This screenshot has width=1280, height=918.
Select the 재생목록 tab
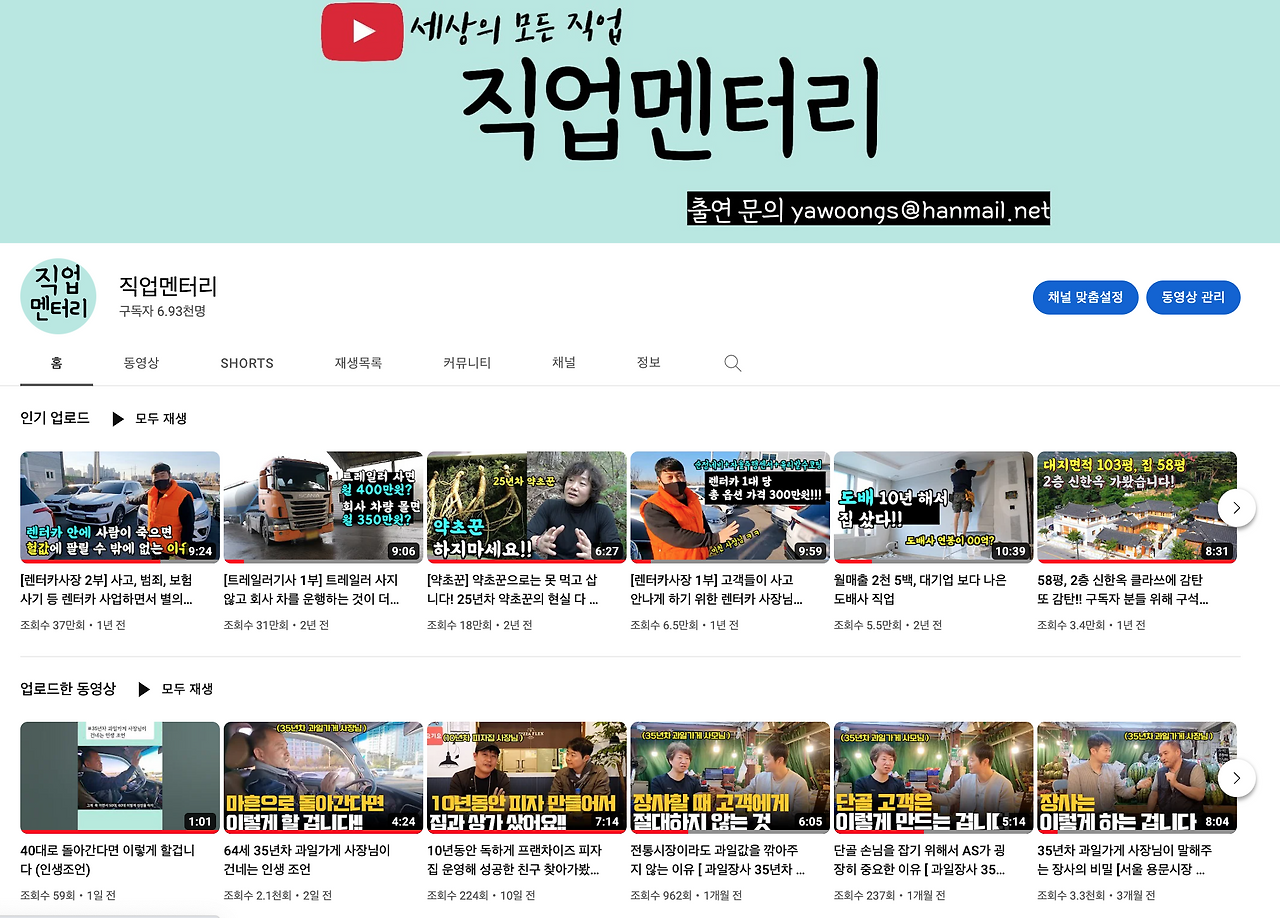tap(358, 363)
